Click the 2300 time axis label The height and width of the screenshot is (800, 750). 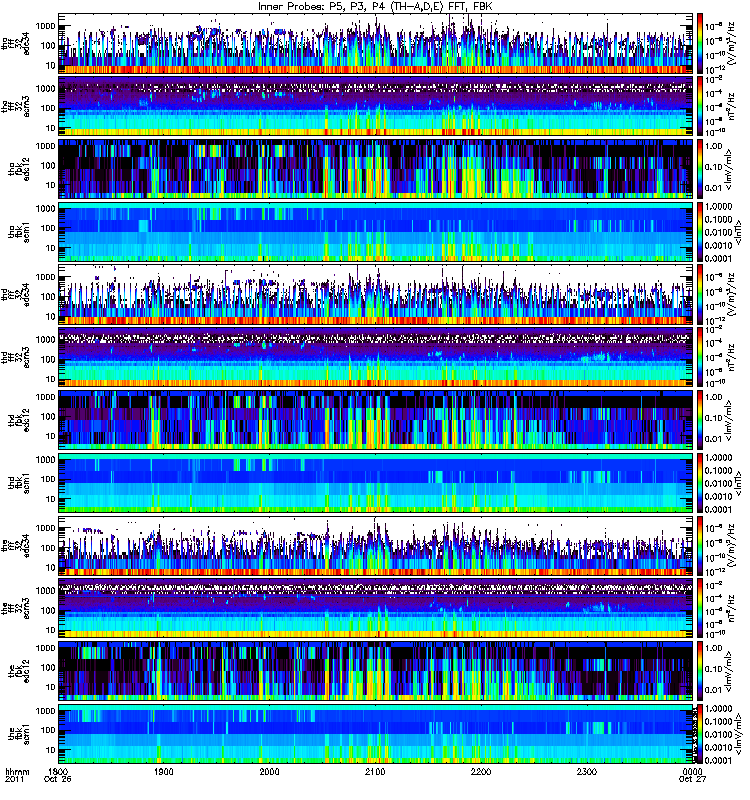click(587, 771)
